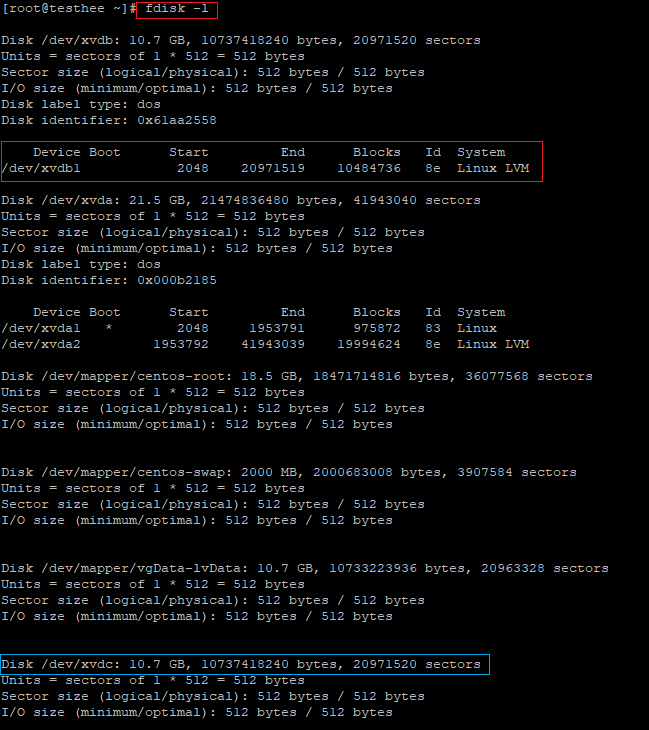The width and height of the screenshot is (649, 730).
Task: Click blocks value '10484736'
Action: (369, 169)
